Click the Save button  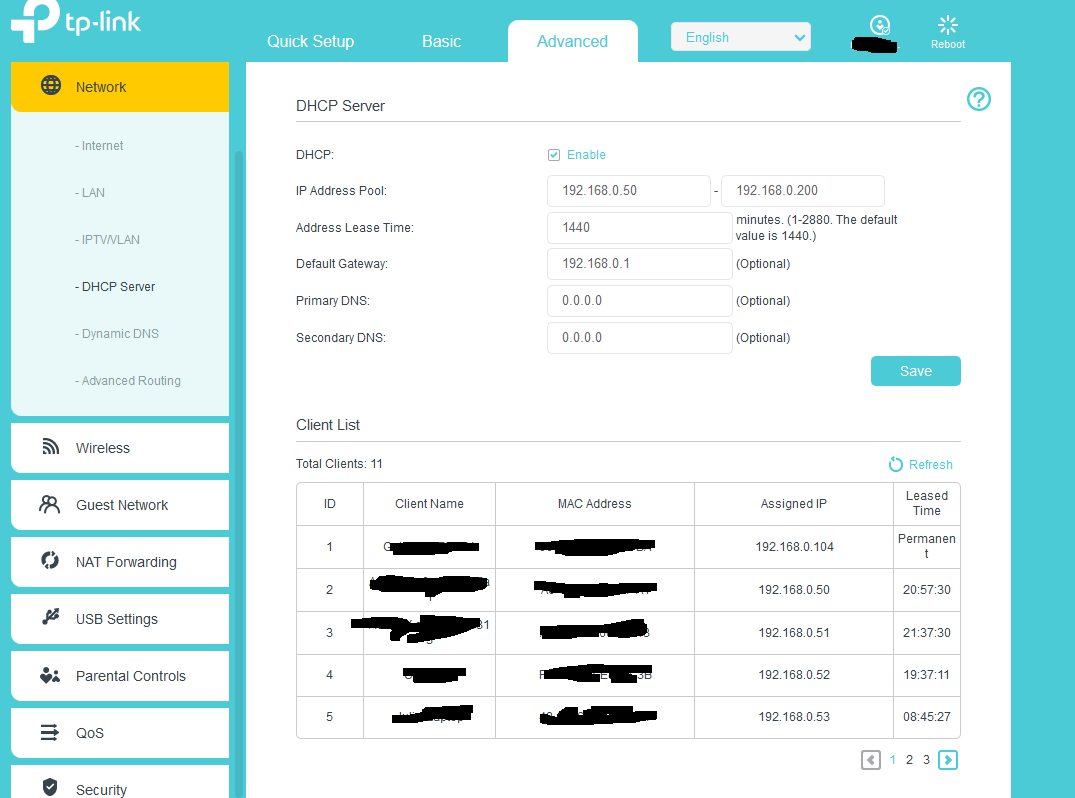[915, 371]
